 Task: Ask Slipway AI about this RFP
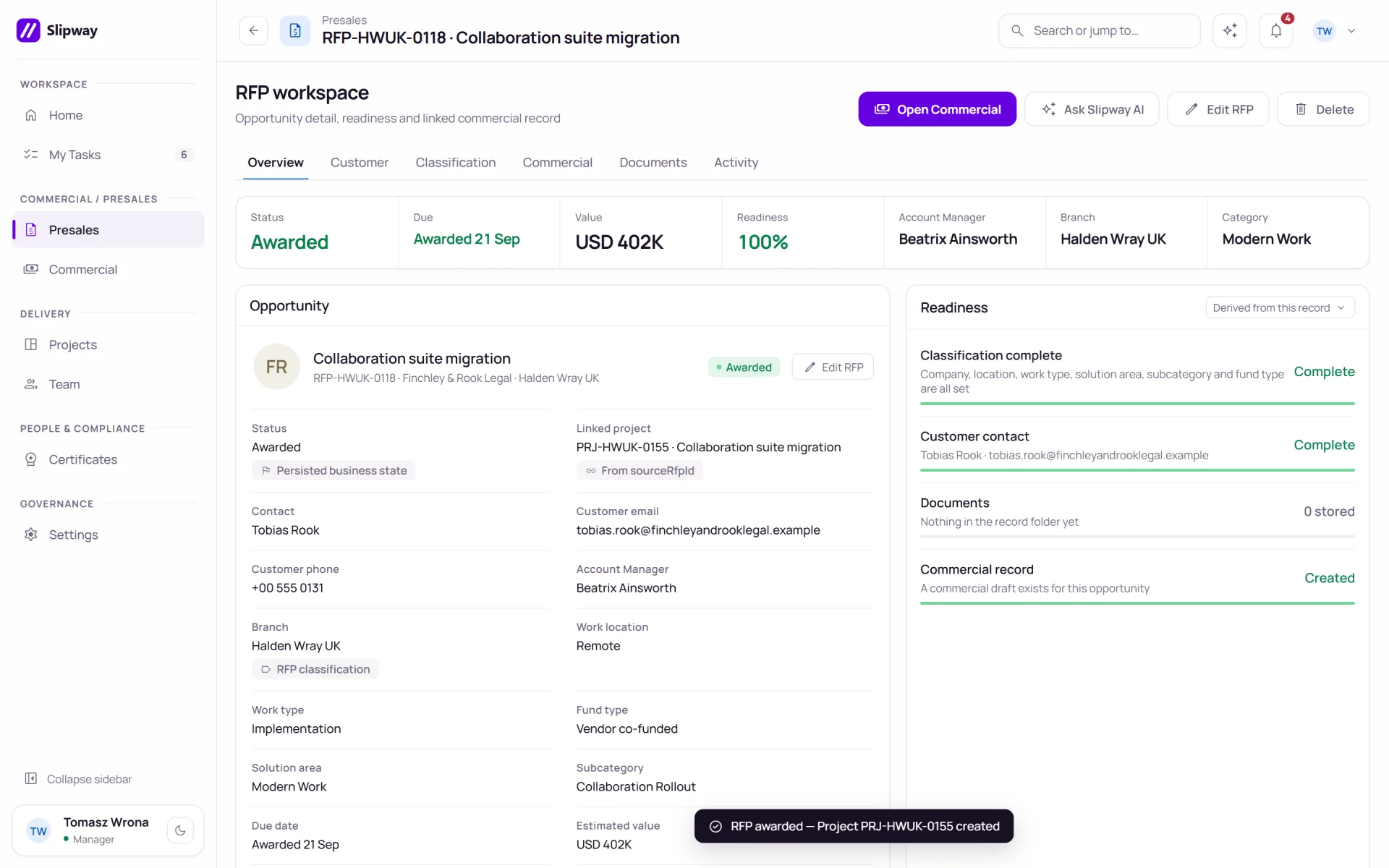(1092, 109)
